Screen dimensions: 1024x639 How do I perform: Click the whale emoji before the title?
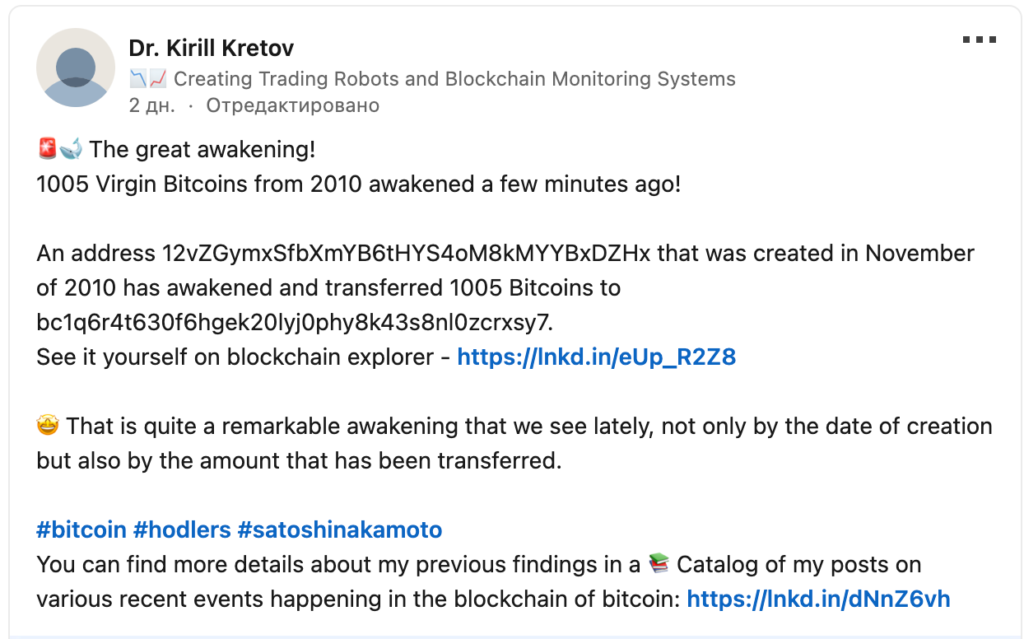click(x=71, y=150)
